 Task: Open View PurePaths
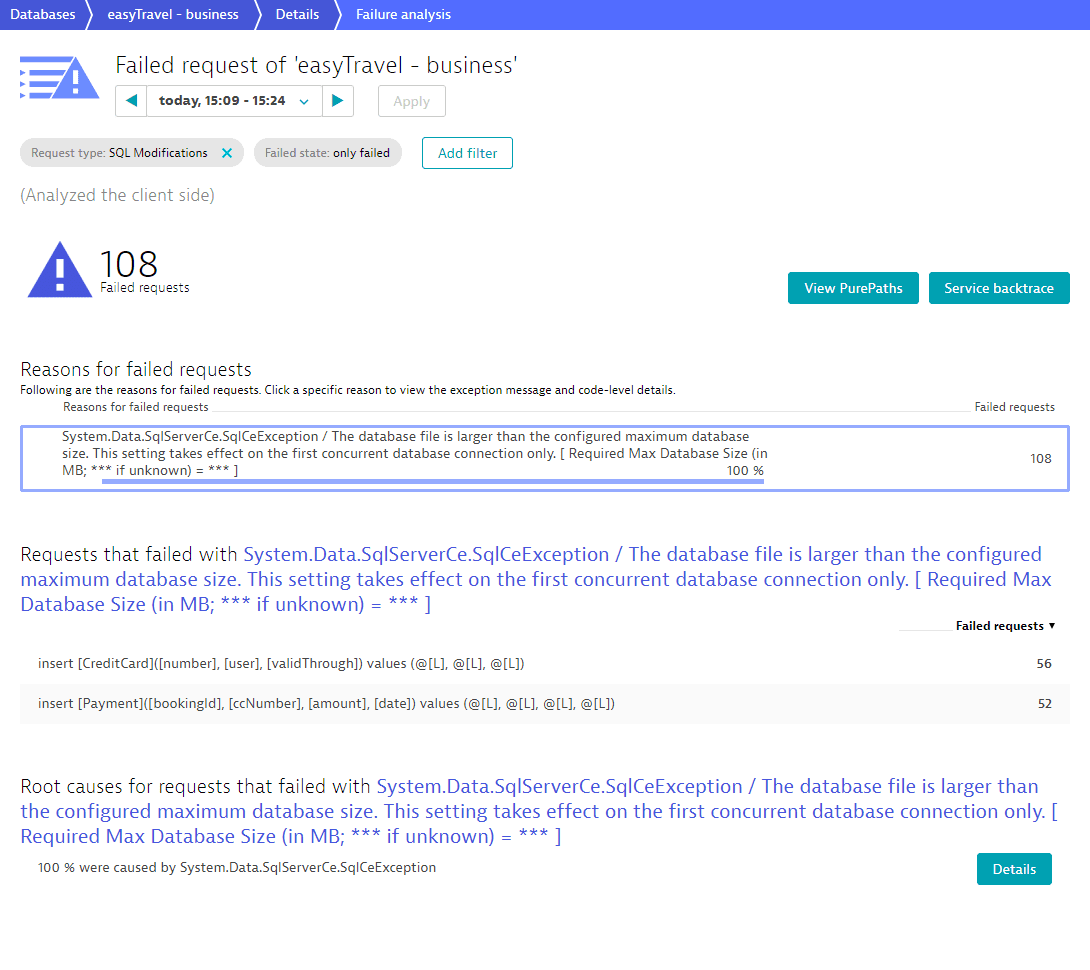(853, 288)
